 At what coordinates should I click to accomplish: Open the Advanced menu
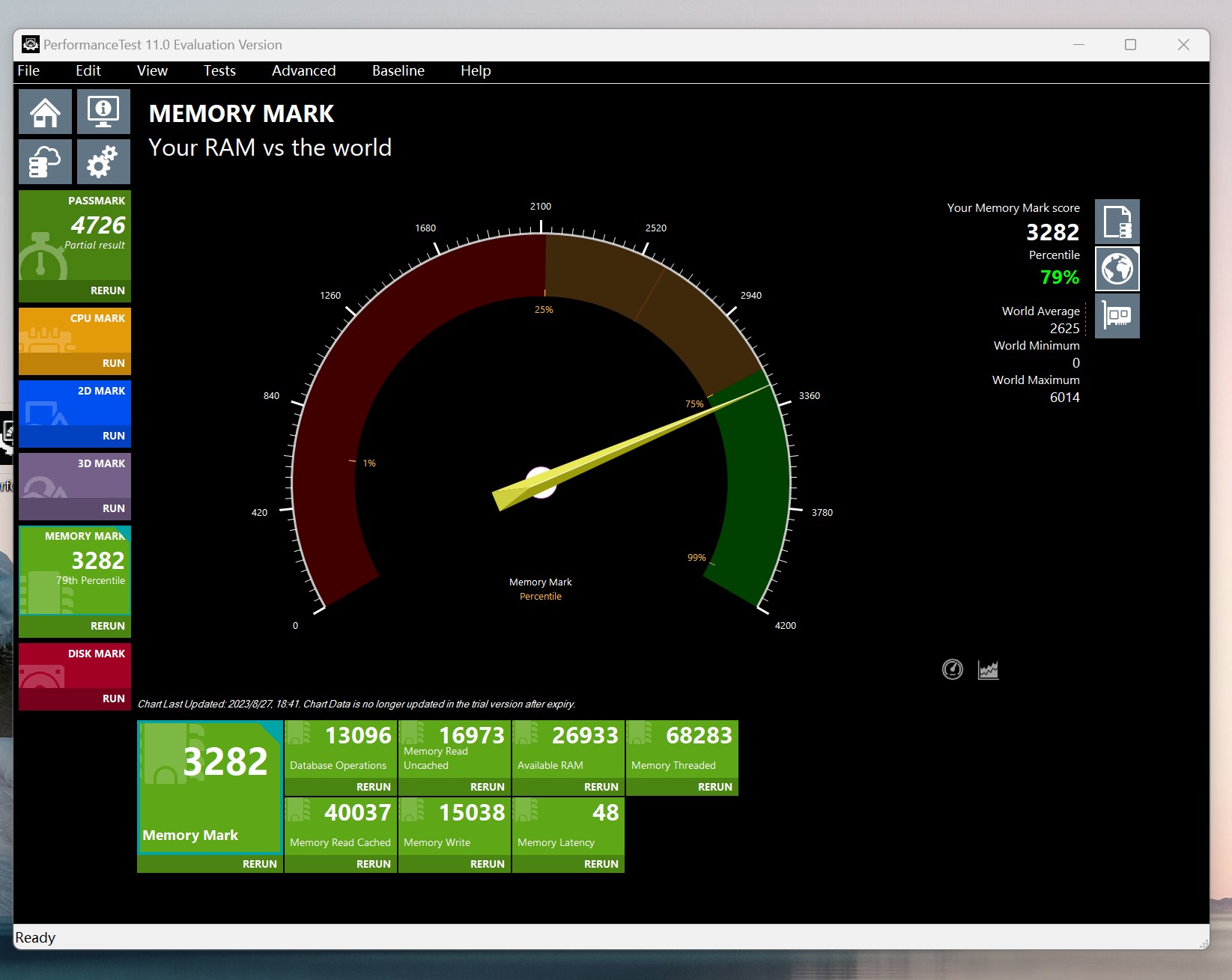[303, 71]
